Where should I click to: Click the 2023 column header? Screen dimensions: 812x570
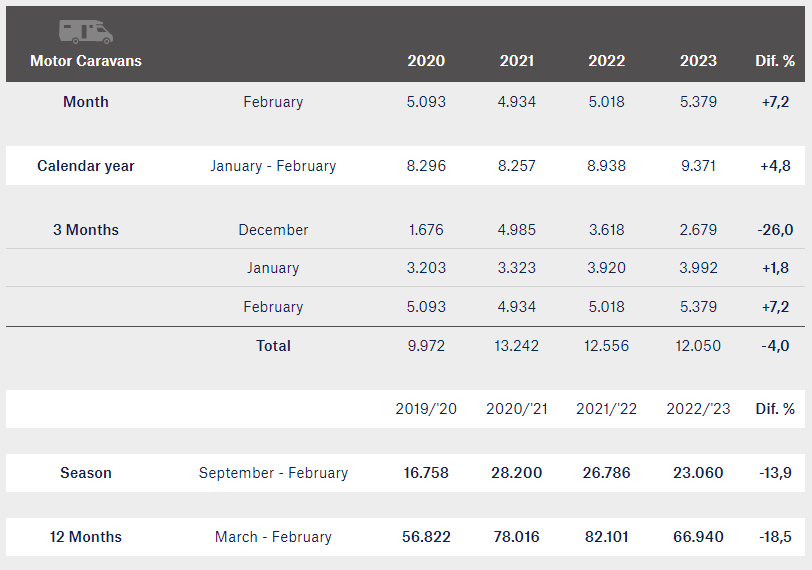[698, 61]
